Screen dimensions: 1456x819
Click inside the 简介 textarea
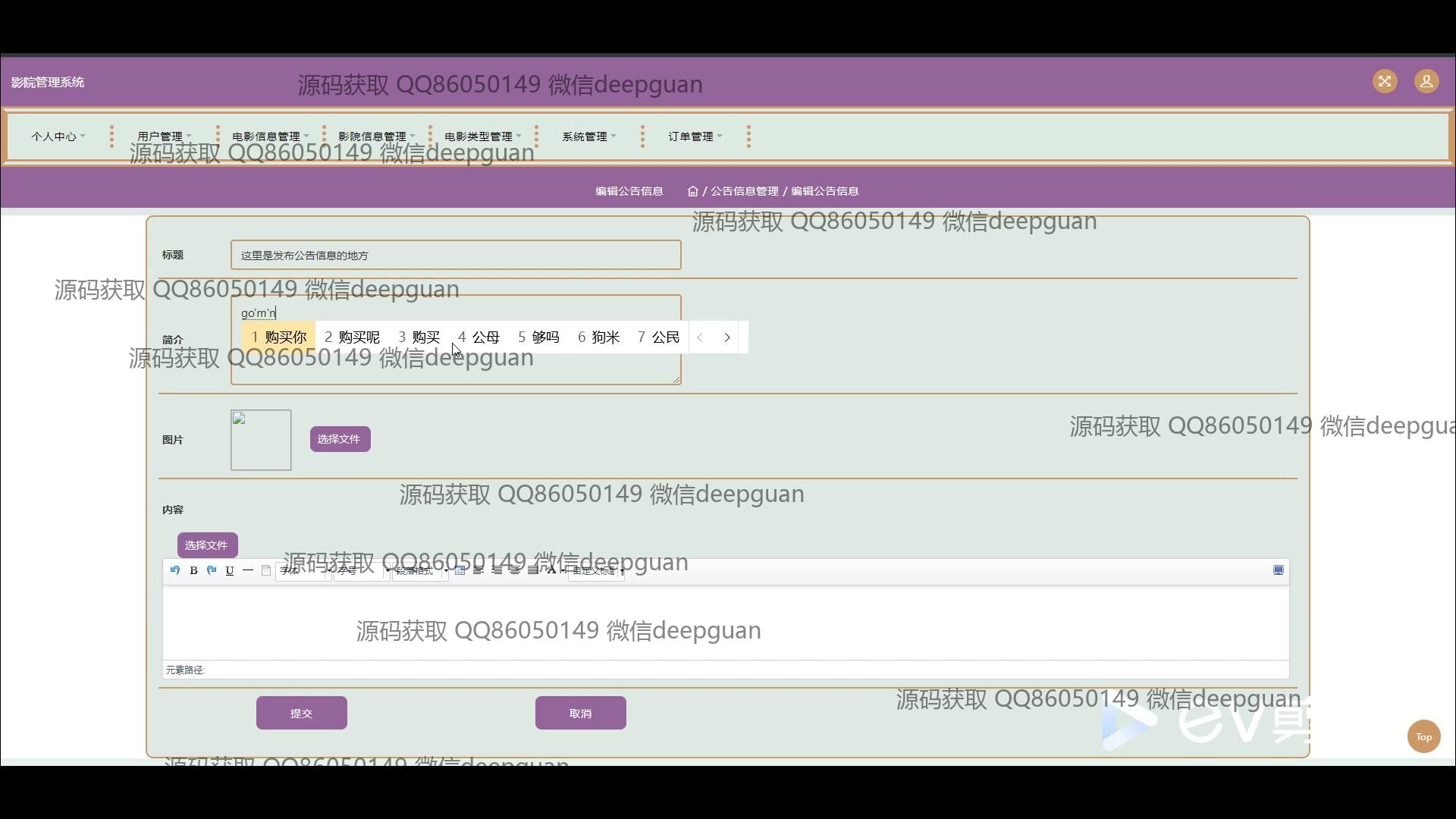(x=456, y=340)
